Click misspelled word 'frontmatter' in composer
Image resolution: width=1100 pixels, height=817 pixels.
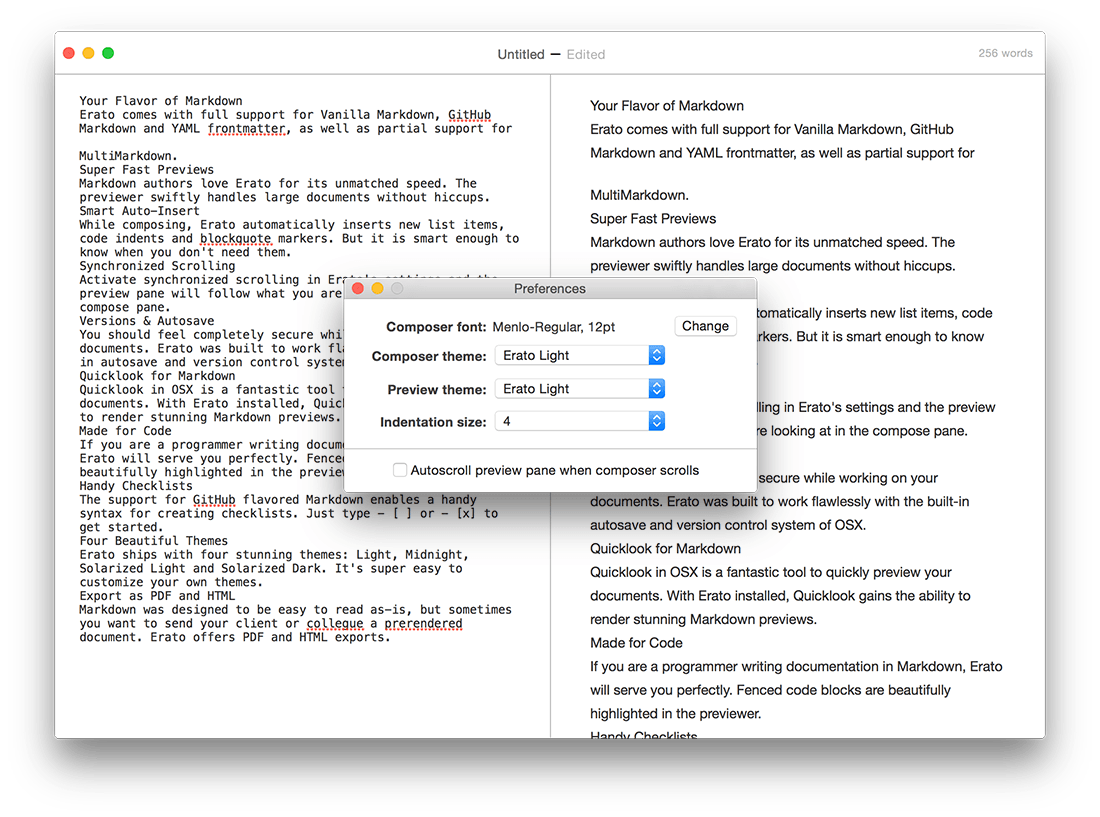[x=246, y=129]
